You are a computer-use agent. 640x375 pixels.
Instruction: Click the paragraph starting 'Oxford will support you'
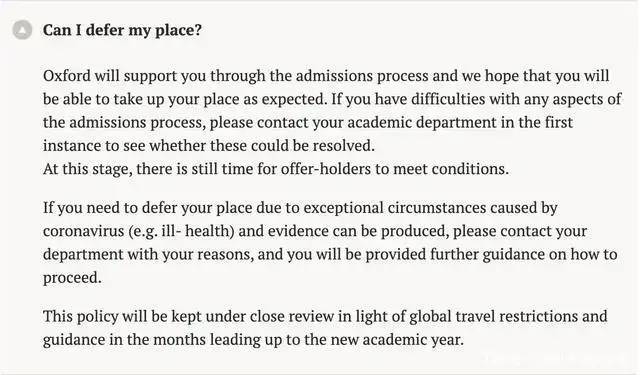click(332, 111)
